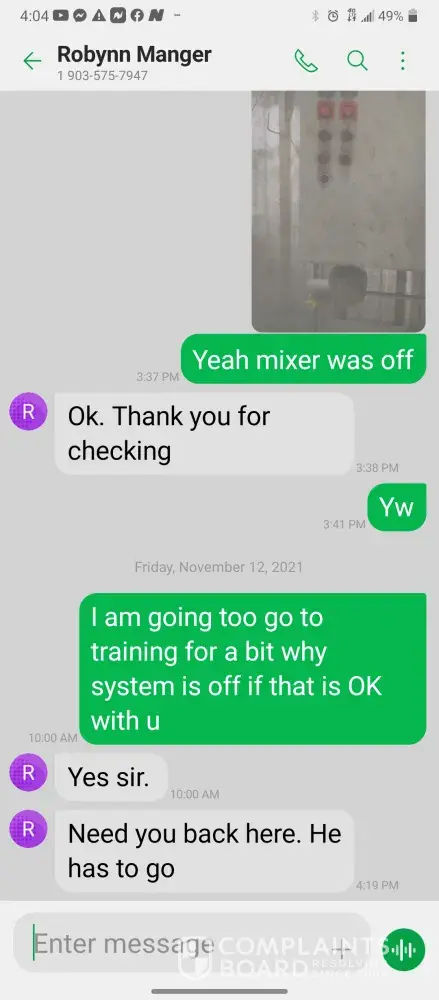Tap the R avatar beside 'Ok. Thank you'

click(x=28, y=411)
